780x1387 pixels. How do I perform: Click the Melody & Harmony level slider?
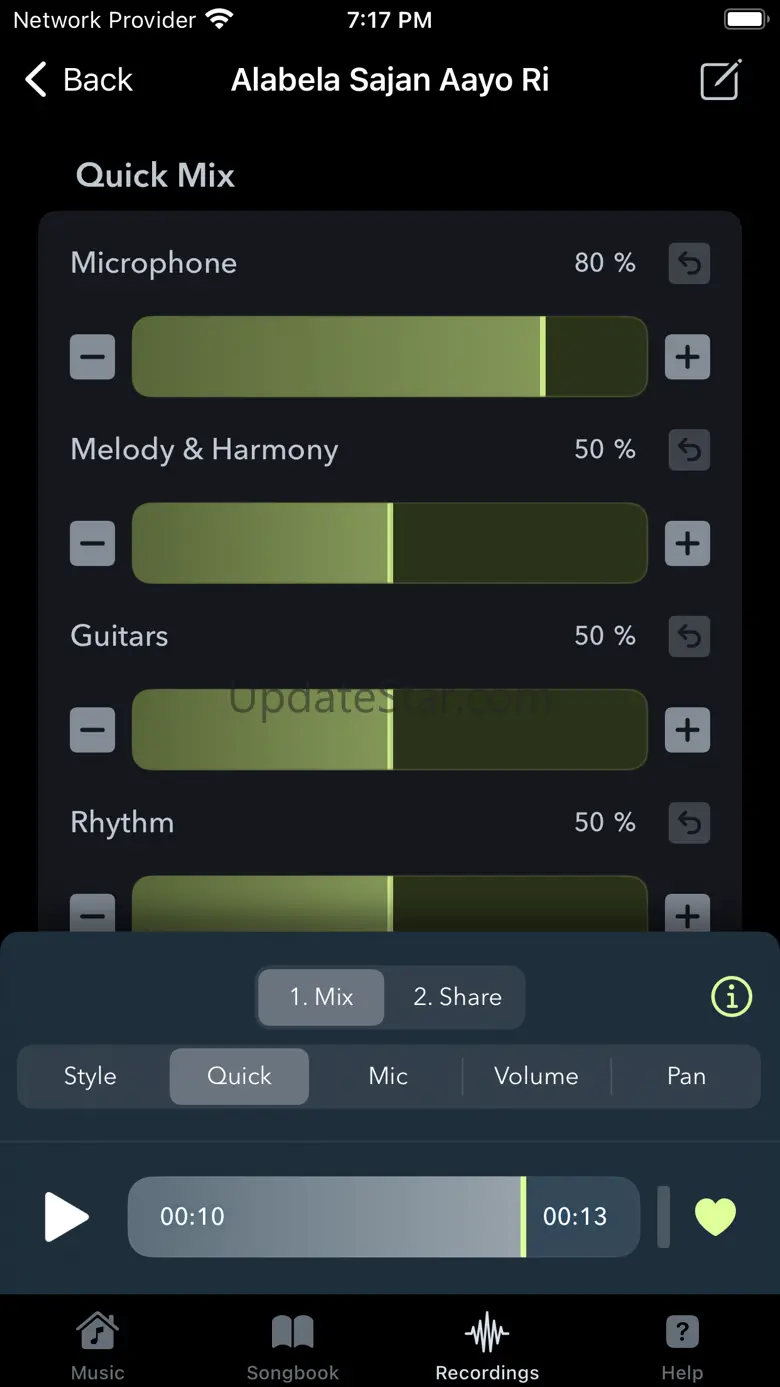[x=389, y=544]
